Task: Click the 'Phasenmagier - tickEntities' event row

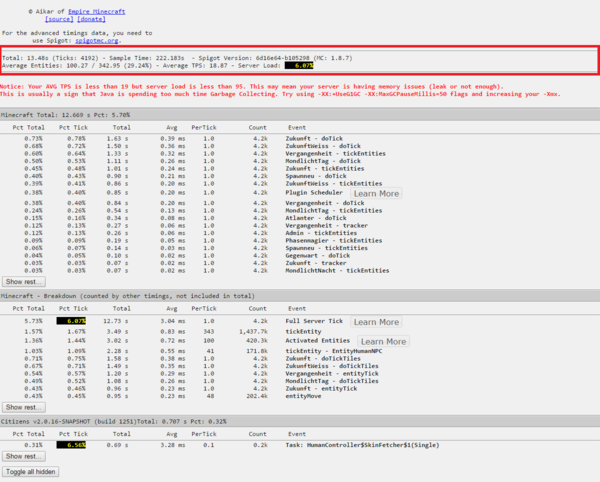Action: pyautogui.click(x=300, y=241)
